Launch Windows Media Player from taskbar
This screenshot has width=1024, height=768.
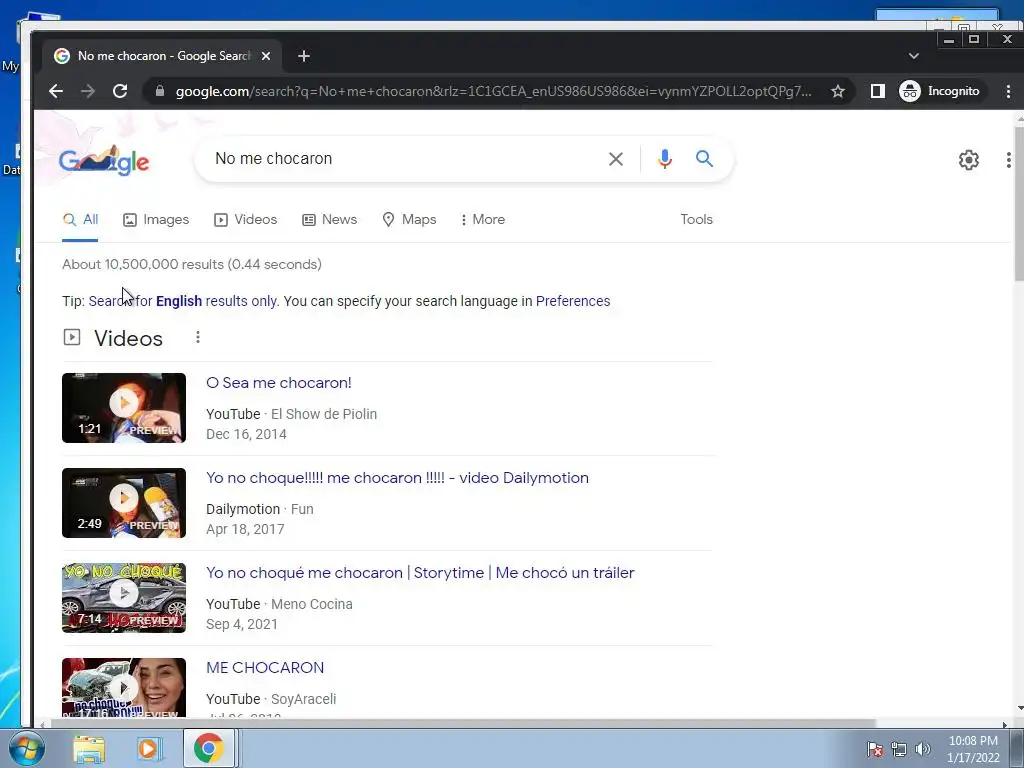point(149,749)
